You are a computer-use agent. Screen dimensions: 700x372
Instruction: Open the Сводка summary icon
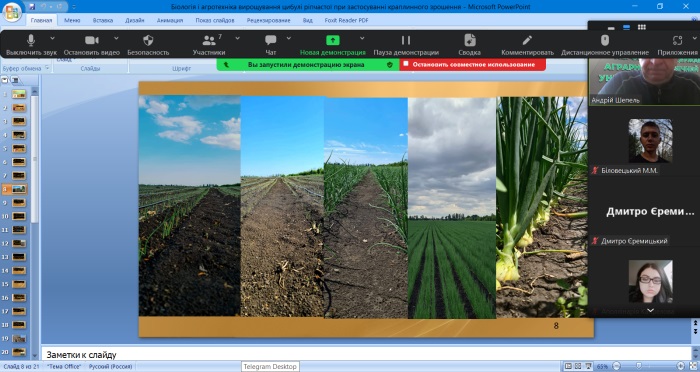[469, 40]
